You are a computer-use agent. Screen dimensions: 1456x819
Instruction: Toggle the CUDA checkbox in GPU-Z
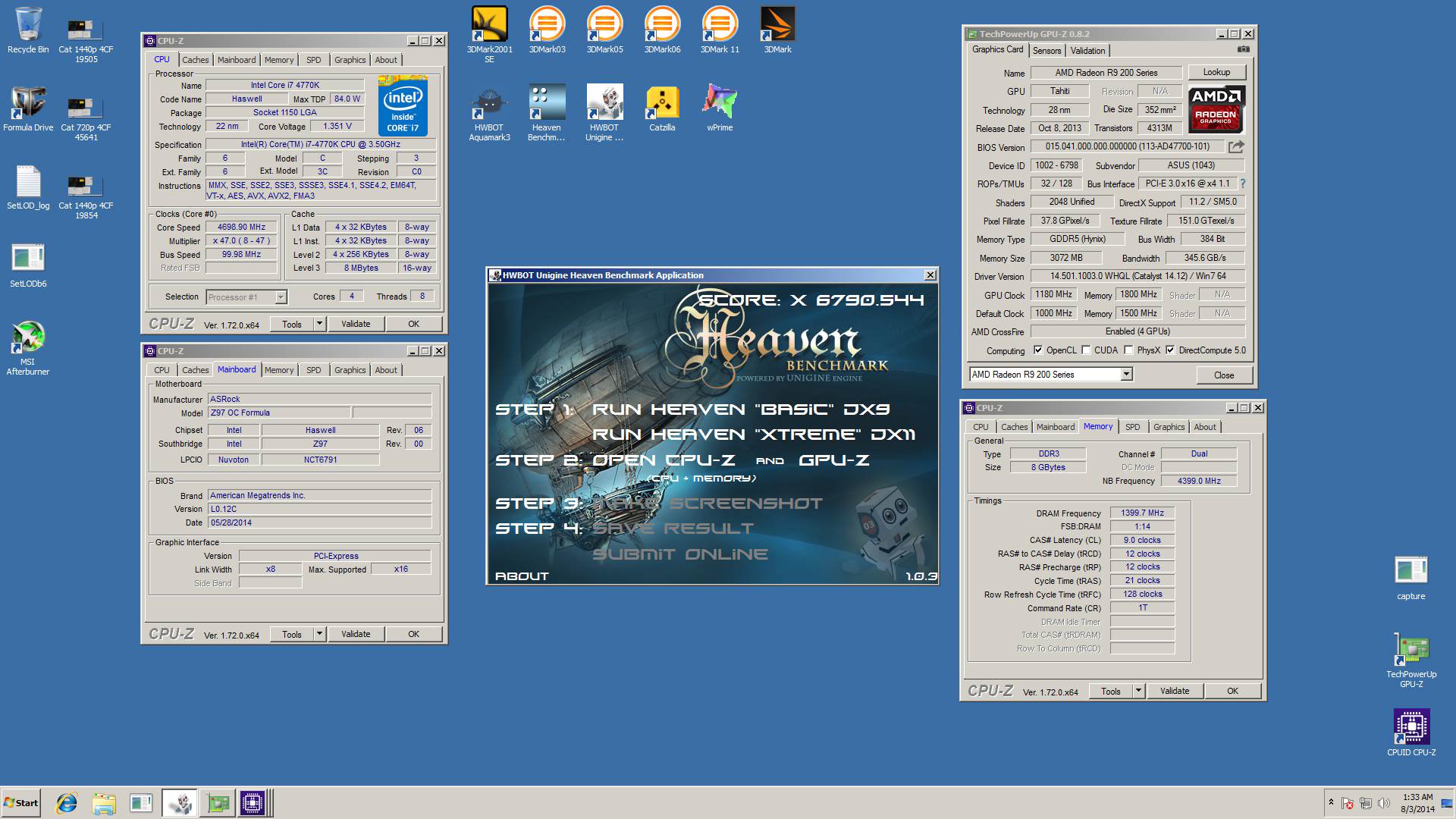[1086, 350]
